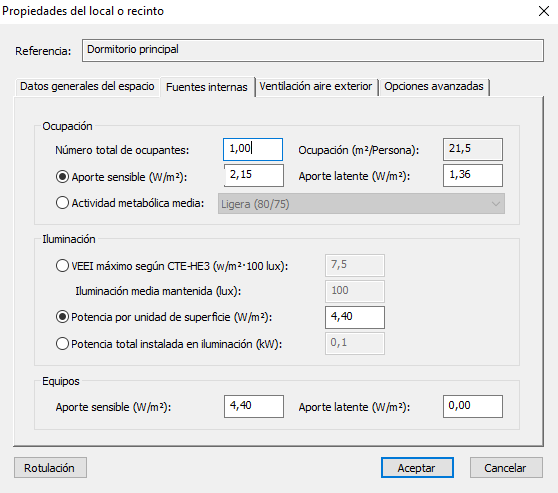Choose Potencia total instalada en iluminación
558x493 pixels.
(62, 344)
